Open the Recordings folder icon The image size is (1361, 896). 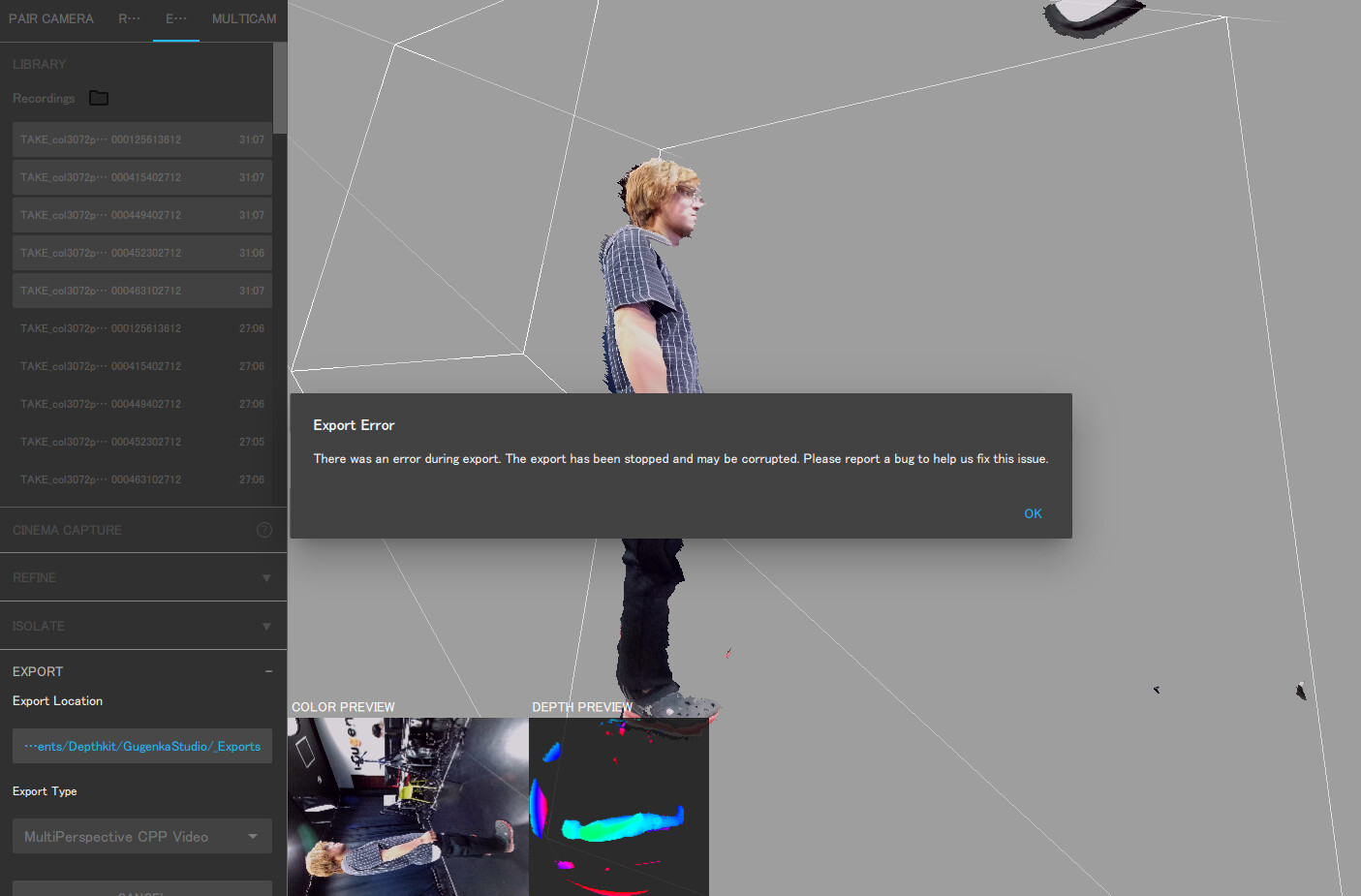99,98
